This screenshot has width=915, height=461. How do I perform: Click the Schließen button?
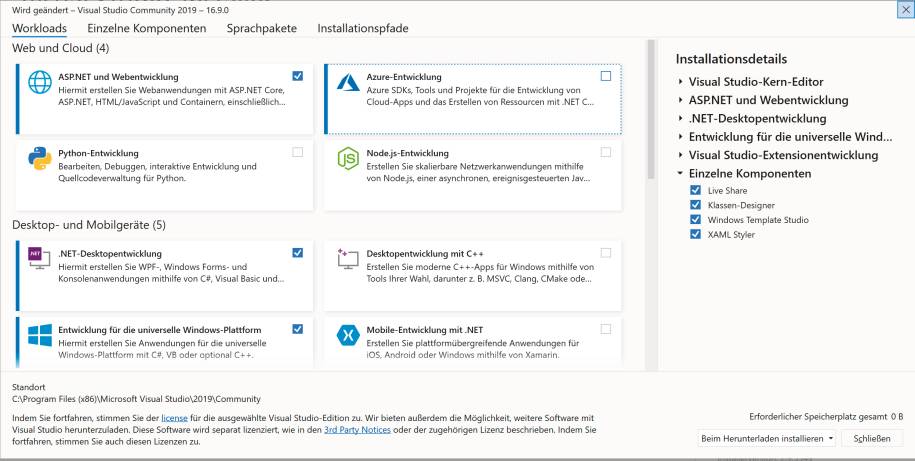click(872, 438)
